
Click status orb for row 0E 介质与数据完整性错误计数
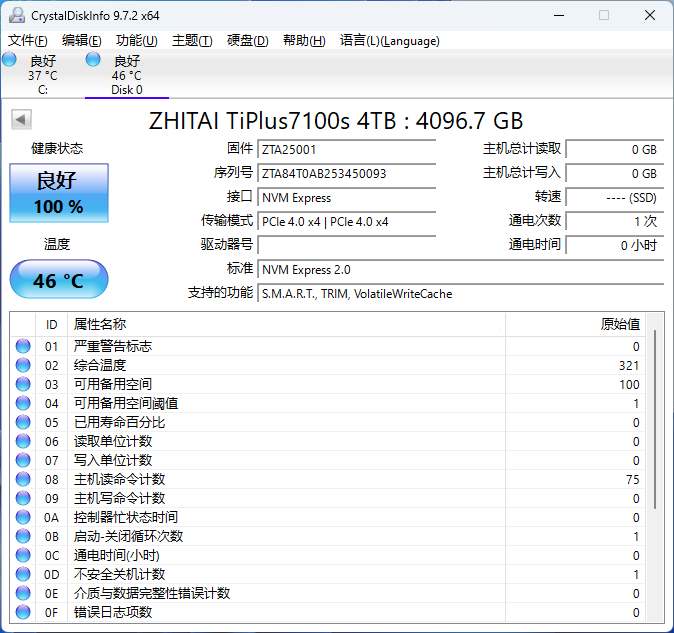[x=23, y=593]
